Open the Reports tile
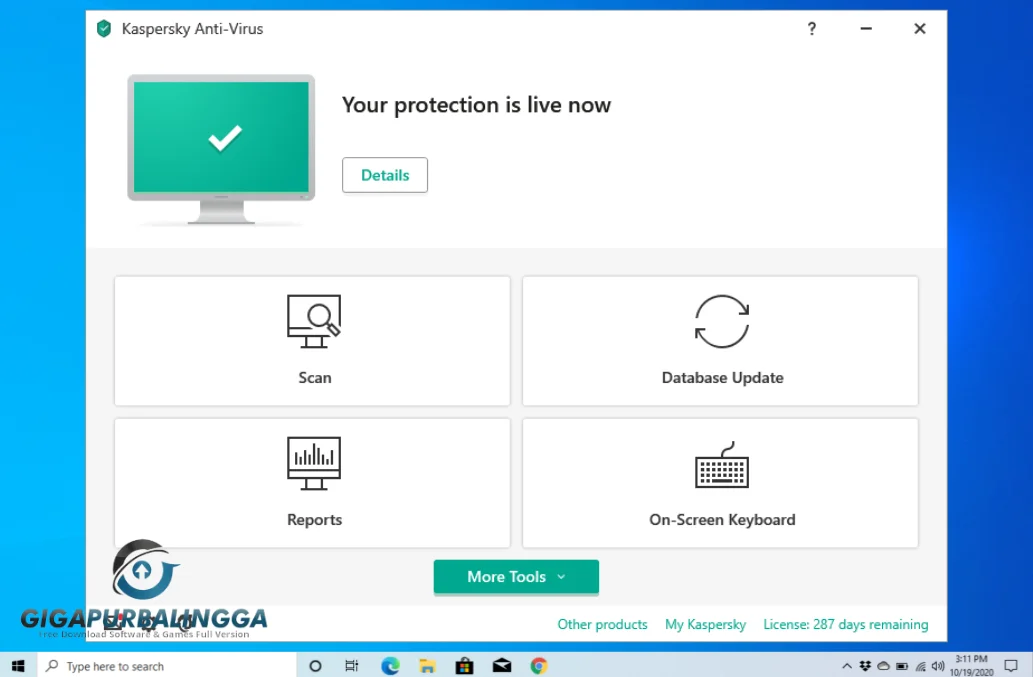Screen dimensions: 1033x677 tap(312, 483)
